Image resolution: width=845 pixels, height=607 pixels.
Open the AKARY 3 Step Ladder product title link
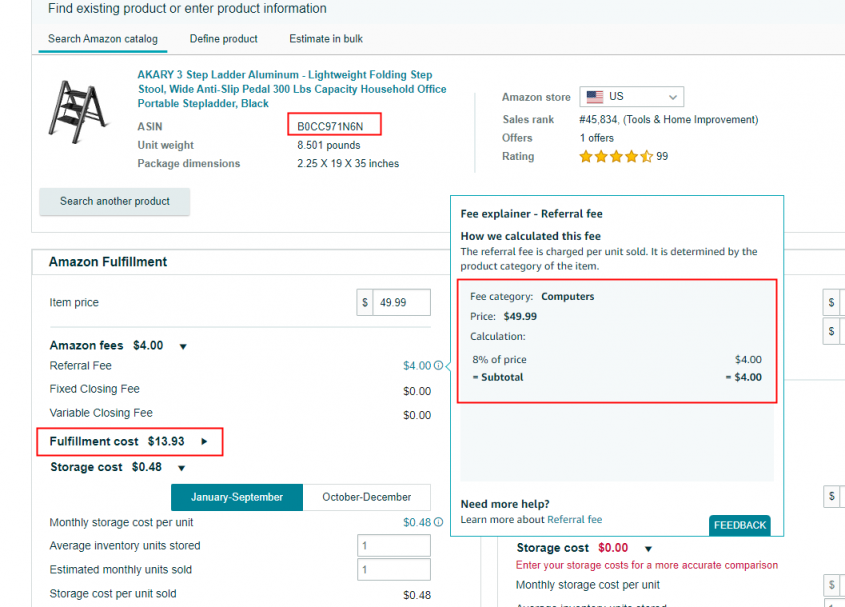point(292,89)
